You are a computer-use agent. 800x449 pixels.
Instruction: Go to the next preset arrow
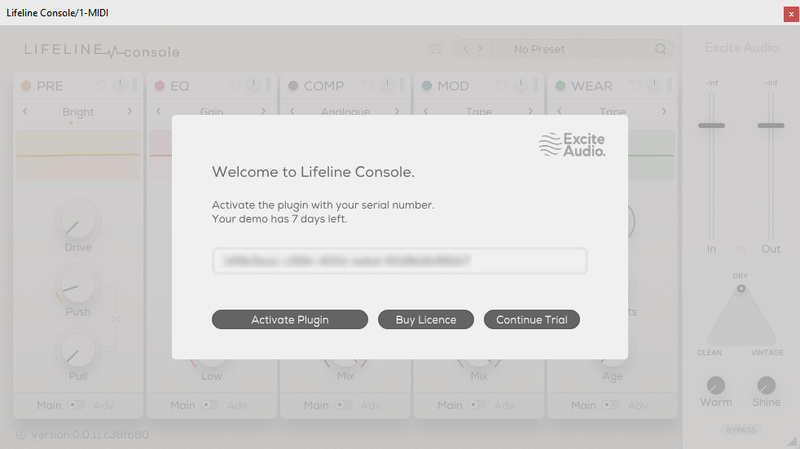point(480,48)
